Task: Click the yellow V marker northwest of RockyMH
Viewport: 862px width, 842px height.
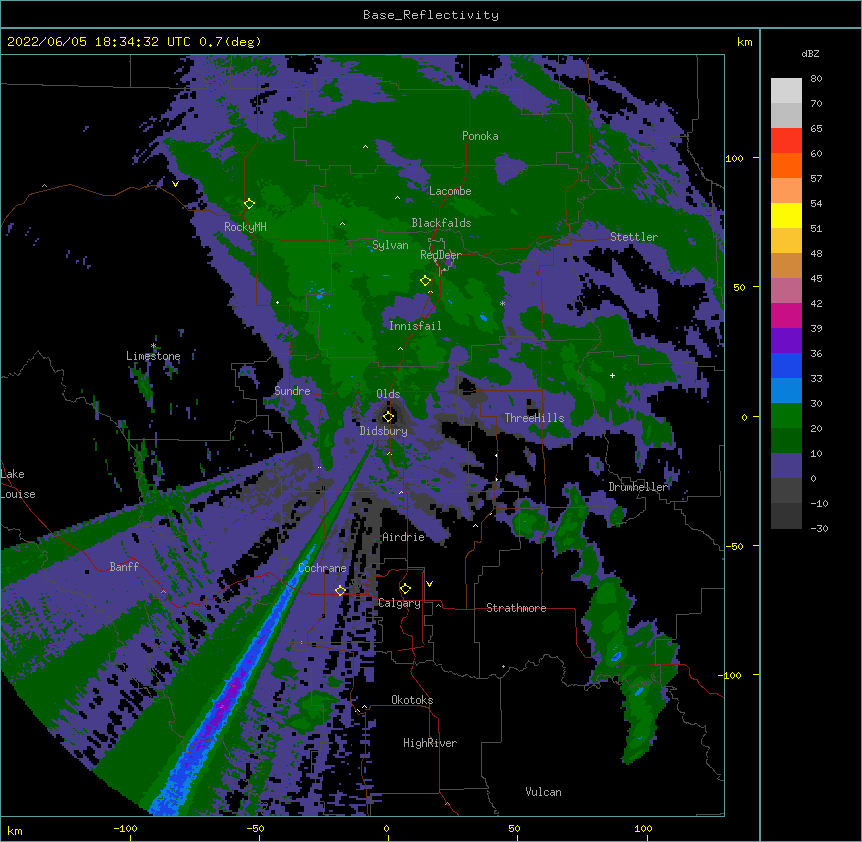Action: (175, 184)
